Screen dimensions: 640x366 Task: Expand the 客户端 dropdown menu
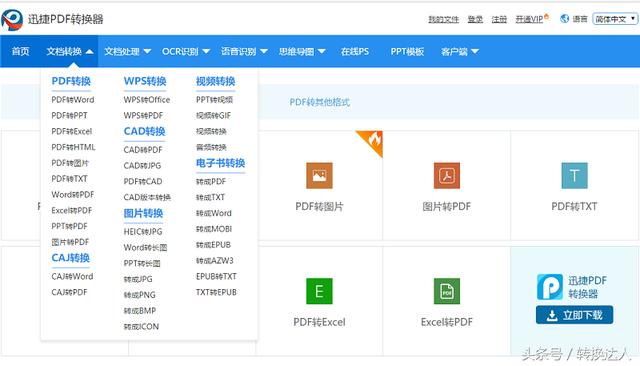tap(460, 51)
